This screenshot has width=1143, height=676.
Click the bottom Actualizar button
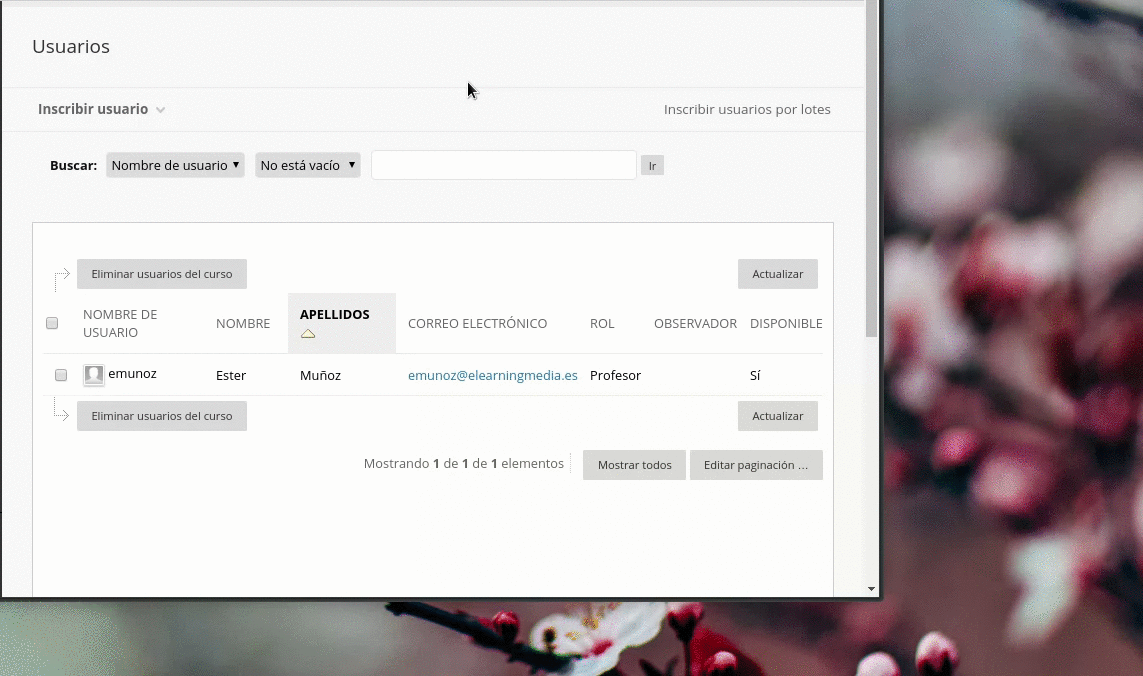tap(777, 416)
